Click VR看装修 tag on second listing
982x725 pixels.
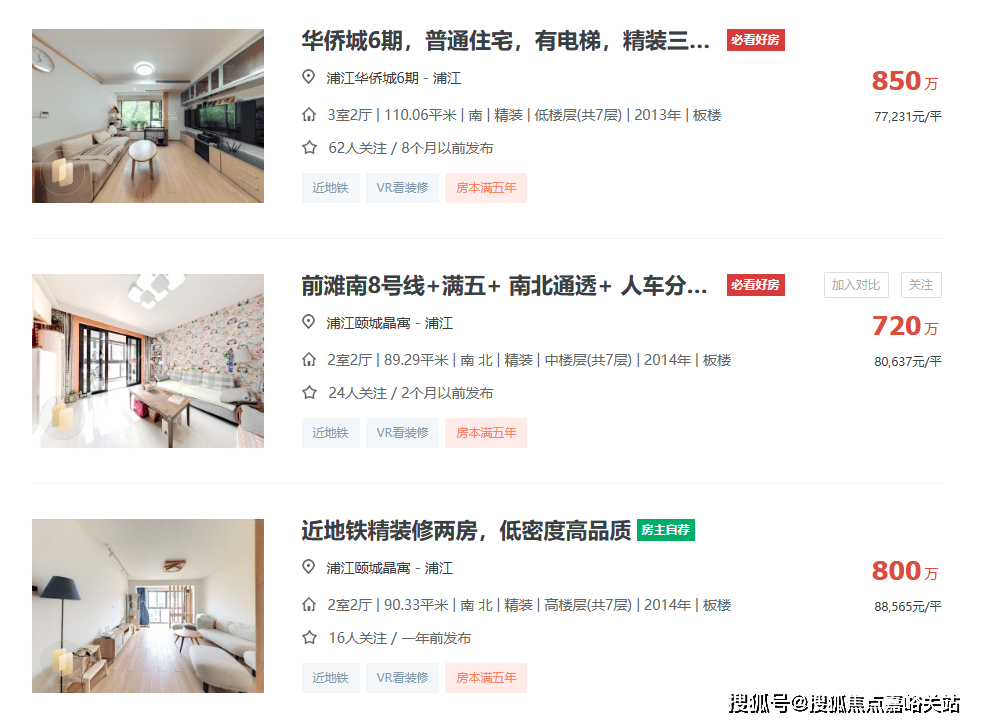pos(402,433)
